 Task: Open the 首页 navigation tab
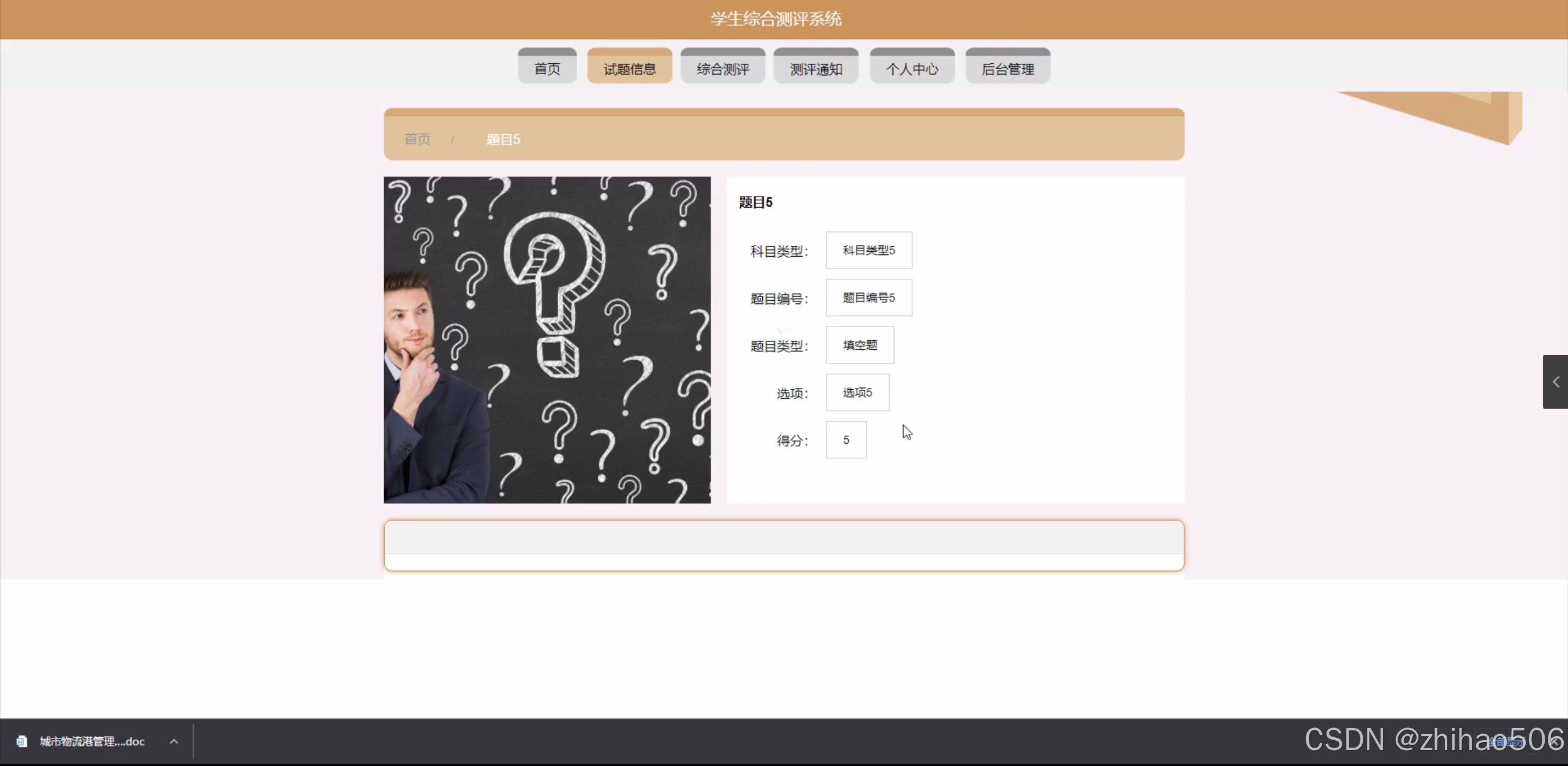[547, 69]
